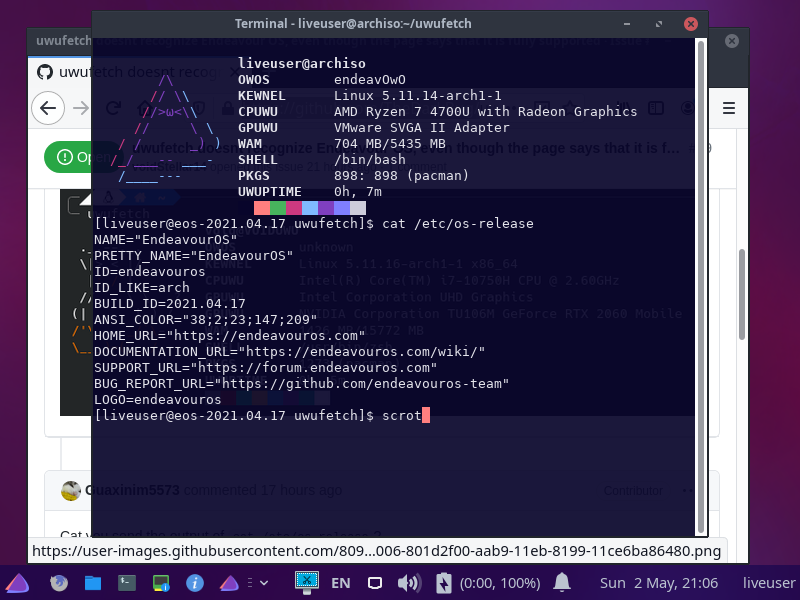Switch the EN keyboard layout

340,582
